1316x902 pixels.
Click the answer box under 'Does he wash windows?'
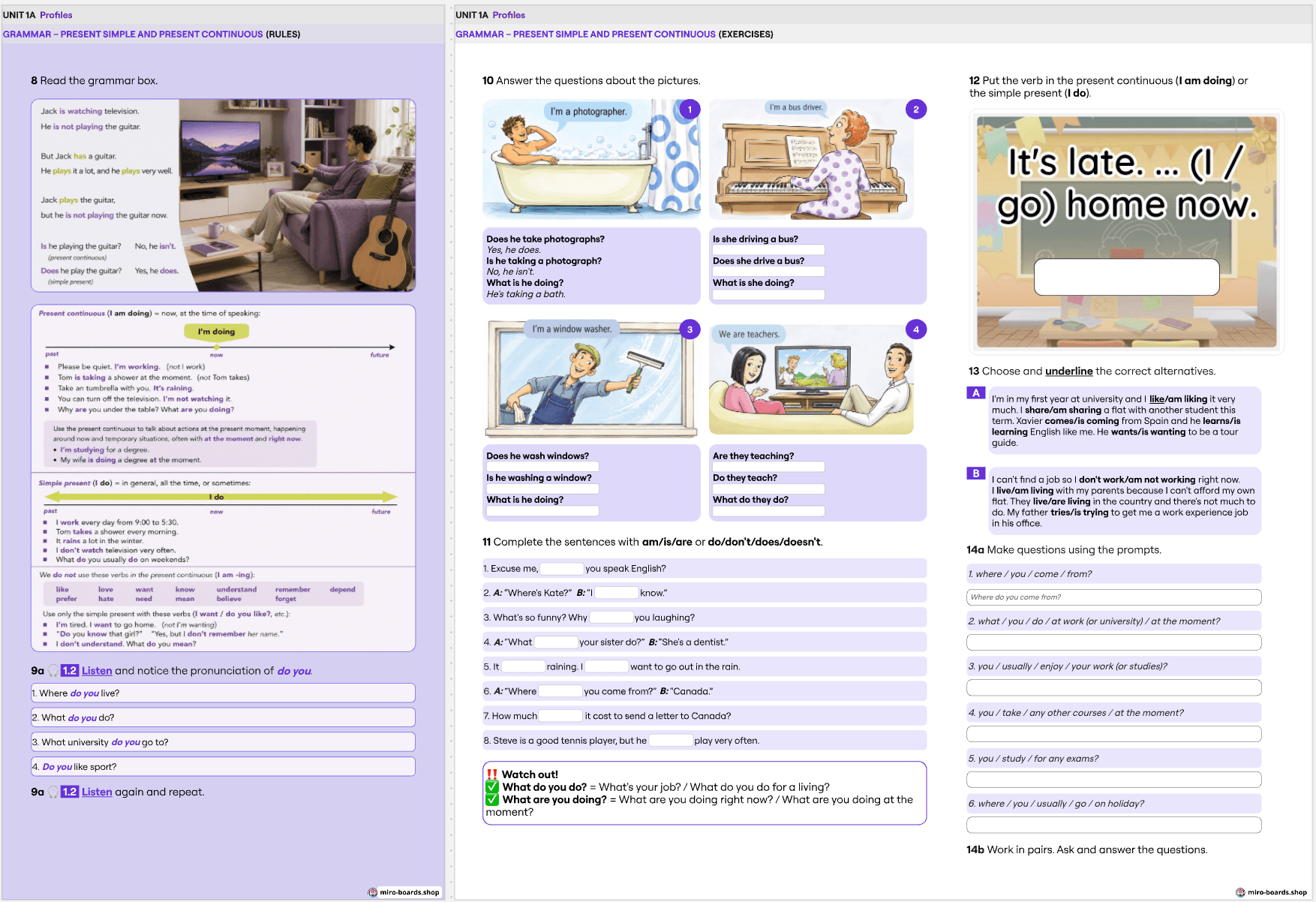[x=542, y=468]
